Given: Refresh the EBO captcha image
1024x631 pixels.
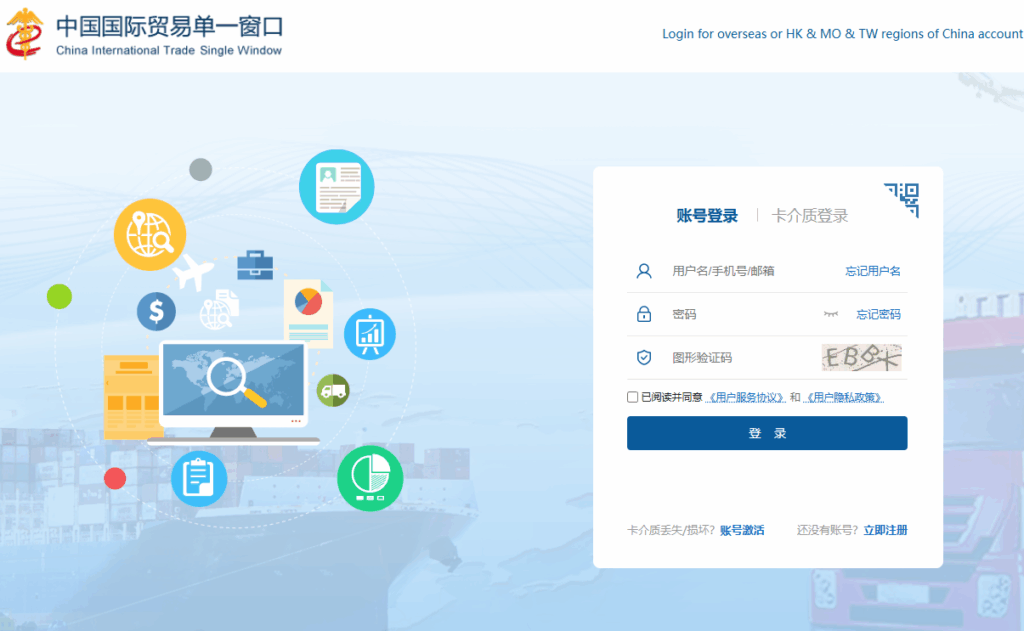Looking at the screenshot, I should [x=862, y=357].
